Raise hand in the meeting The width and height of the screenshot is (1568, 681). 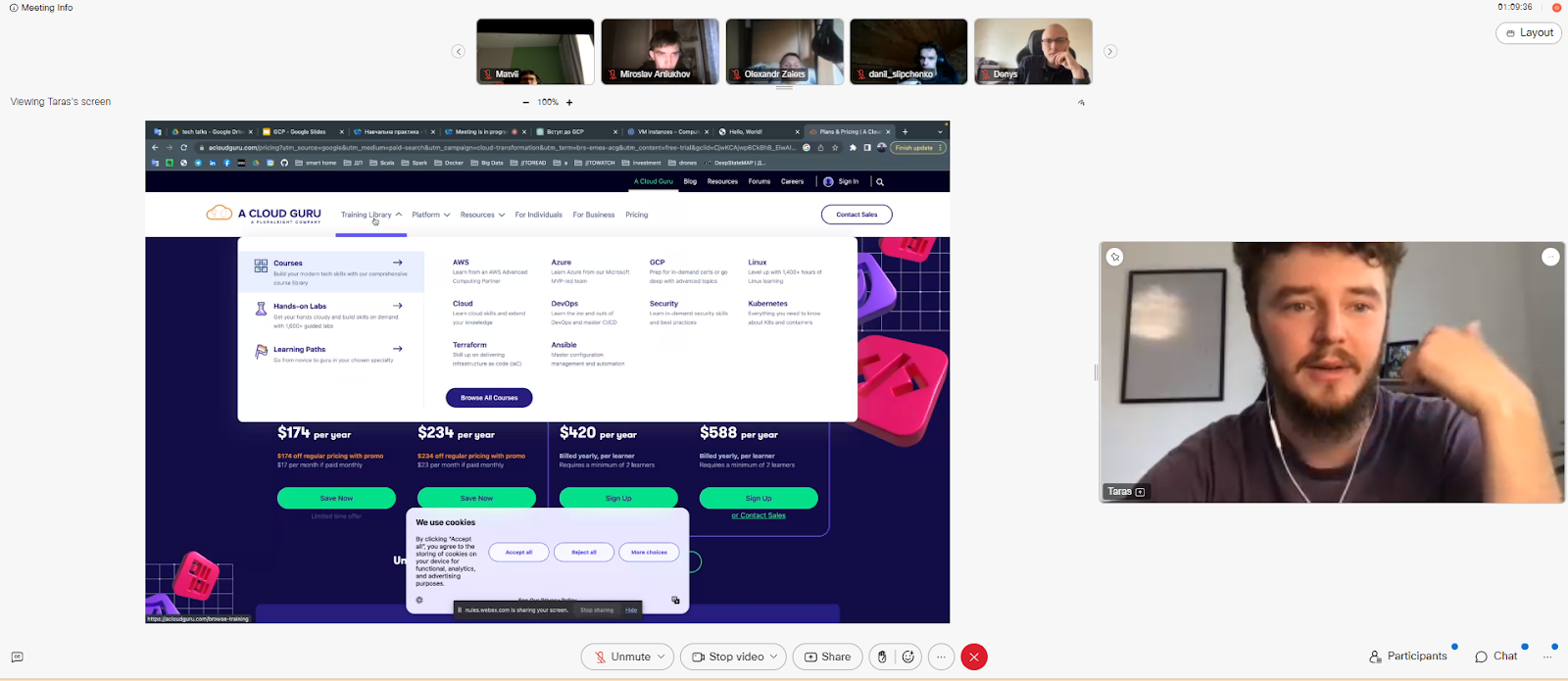click(x=882, y=657)
